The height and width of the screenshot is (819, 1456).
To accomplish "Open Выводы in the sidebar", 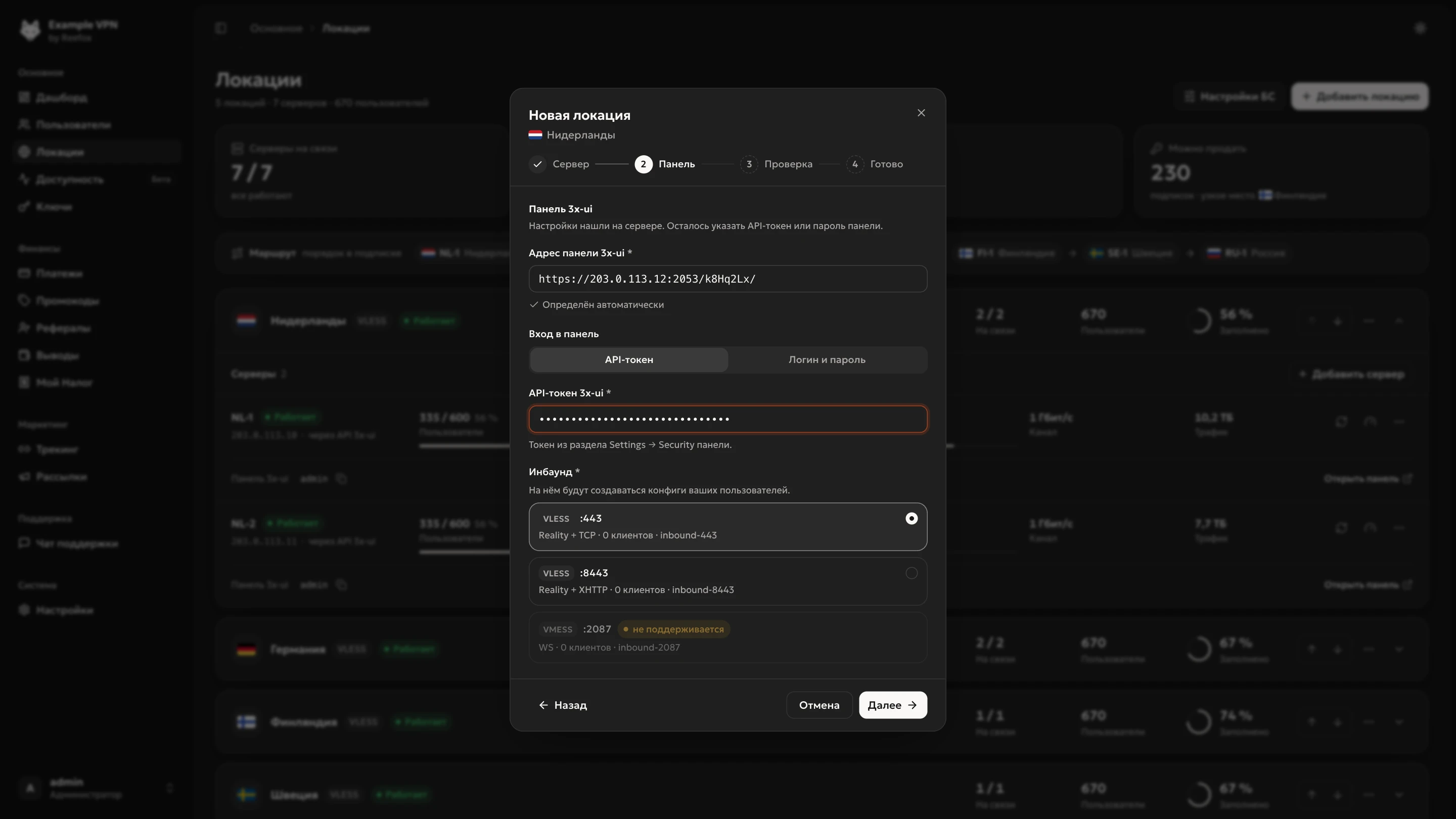I will tap(96, 355).
